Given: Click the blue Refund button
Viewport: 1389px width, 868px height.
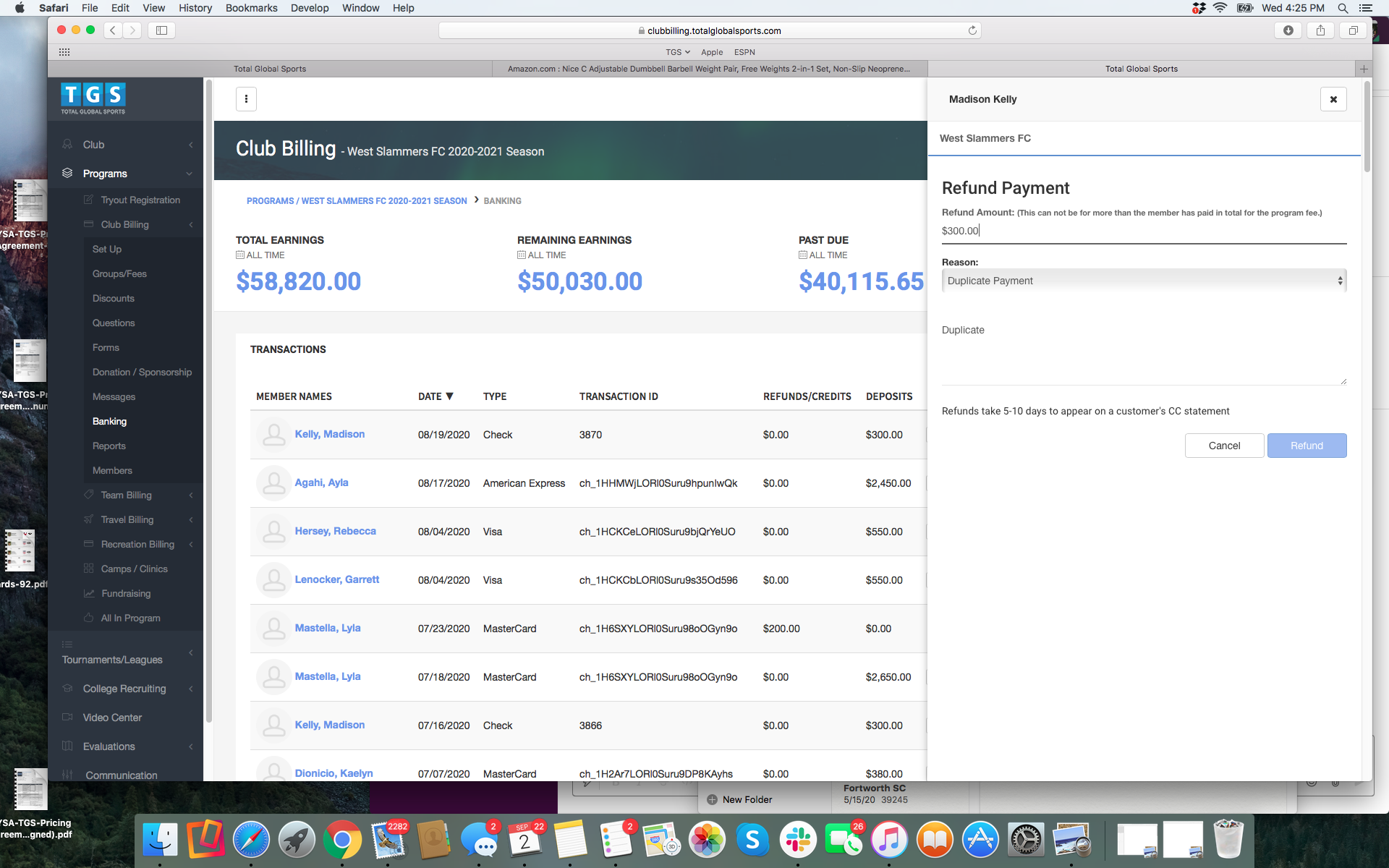Looking at the screenshot, I should [x=1307, y=446].
